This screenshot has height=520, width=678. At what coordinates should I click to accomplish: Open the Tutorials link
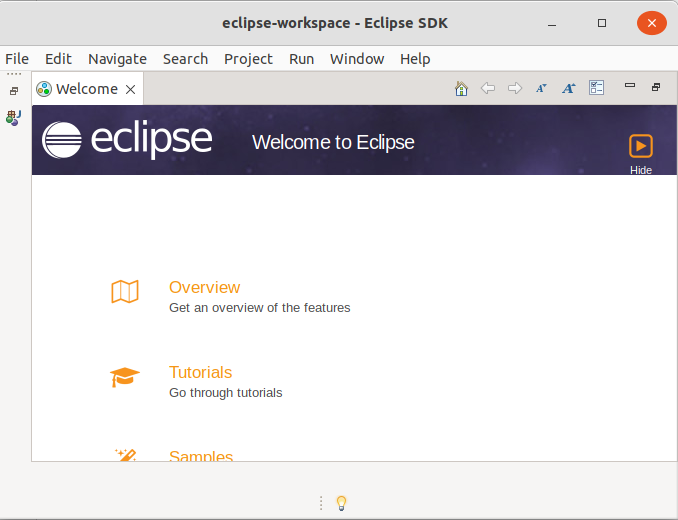(200, 373)
